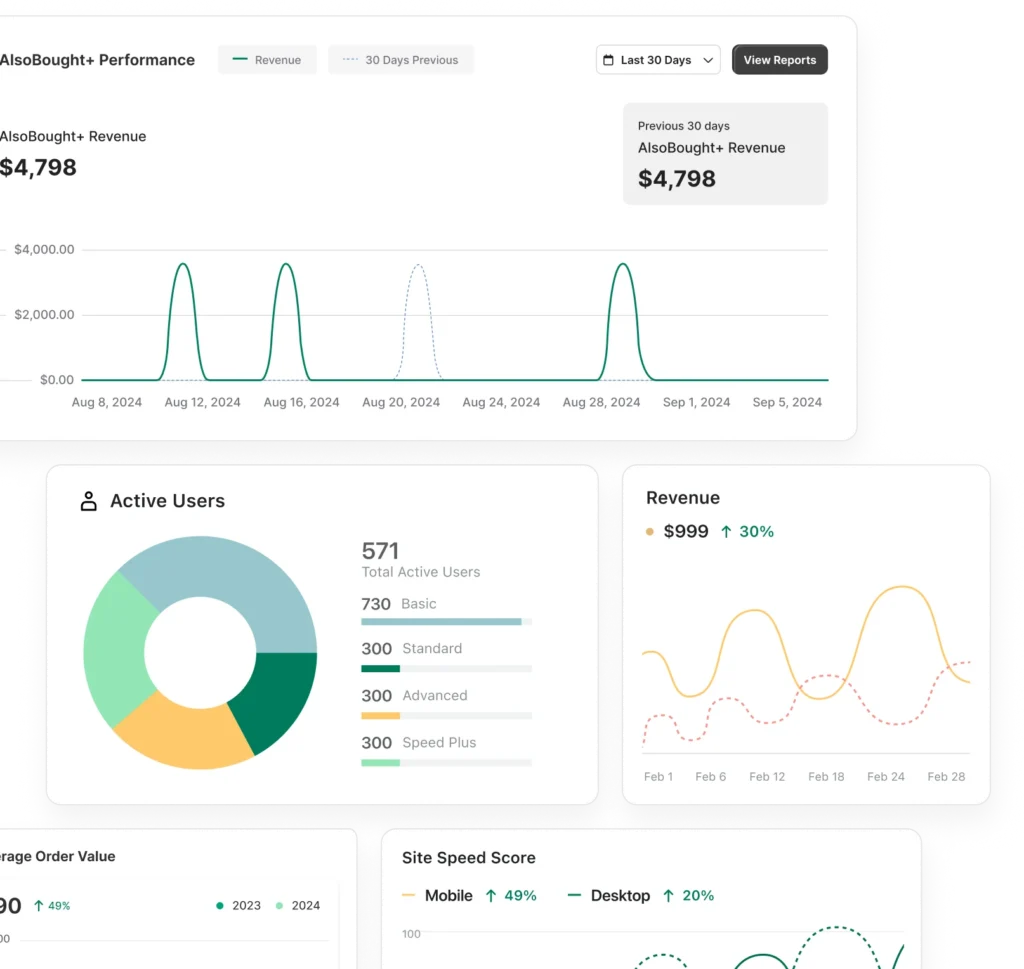Toggle the 30 Days Previous legend series
Screen dimensions: 1024x969
tap(400, 60)
